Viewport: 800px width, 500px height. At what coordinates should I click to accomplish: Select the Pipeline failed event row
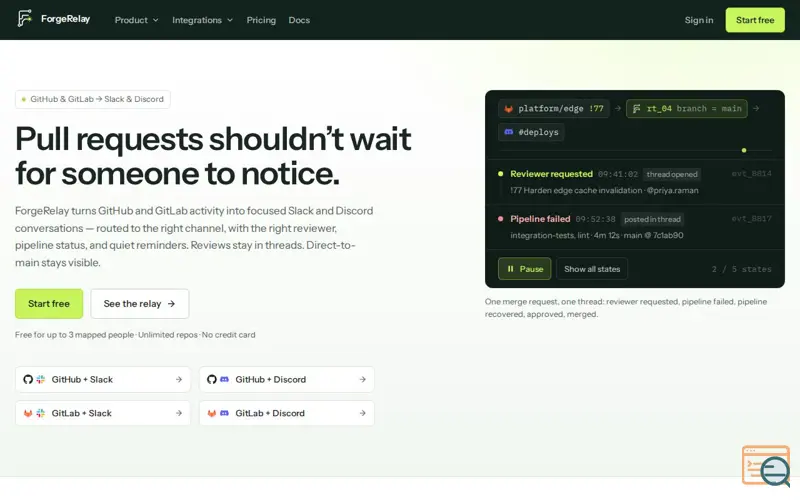635,227
